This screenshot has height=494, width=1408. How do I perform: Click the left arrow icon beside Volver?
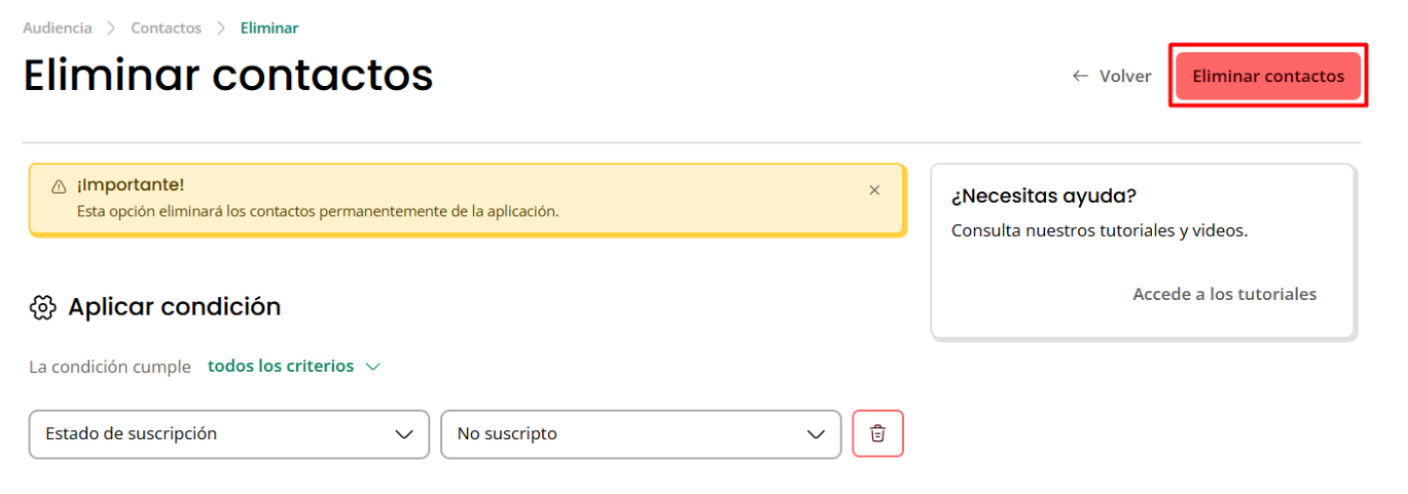point(1080,76)
